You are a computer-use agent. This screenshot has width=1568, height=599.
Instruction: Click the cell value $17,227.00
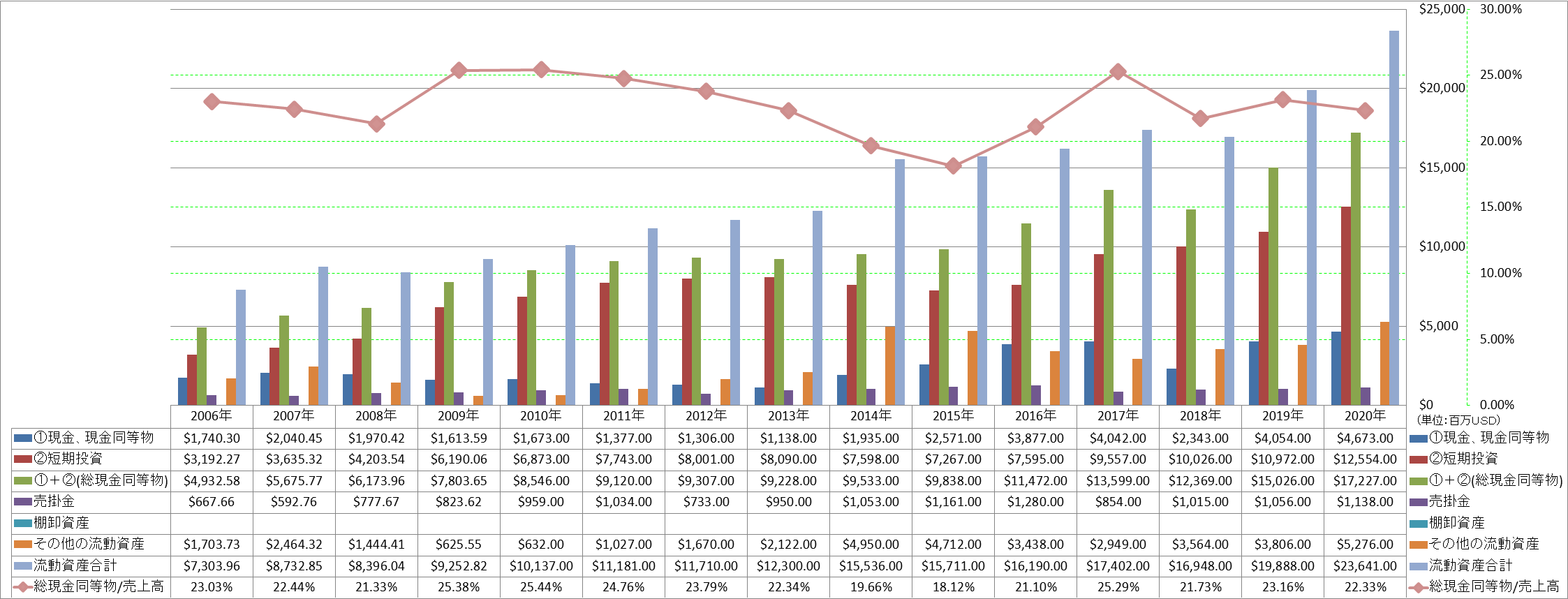(x=1365, y=481)
